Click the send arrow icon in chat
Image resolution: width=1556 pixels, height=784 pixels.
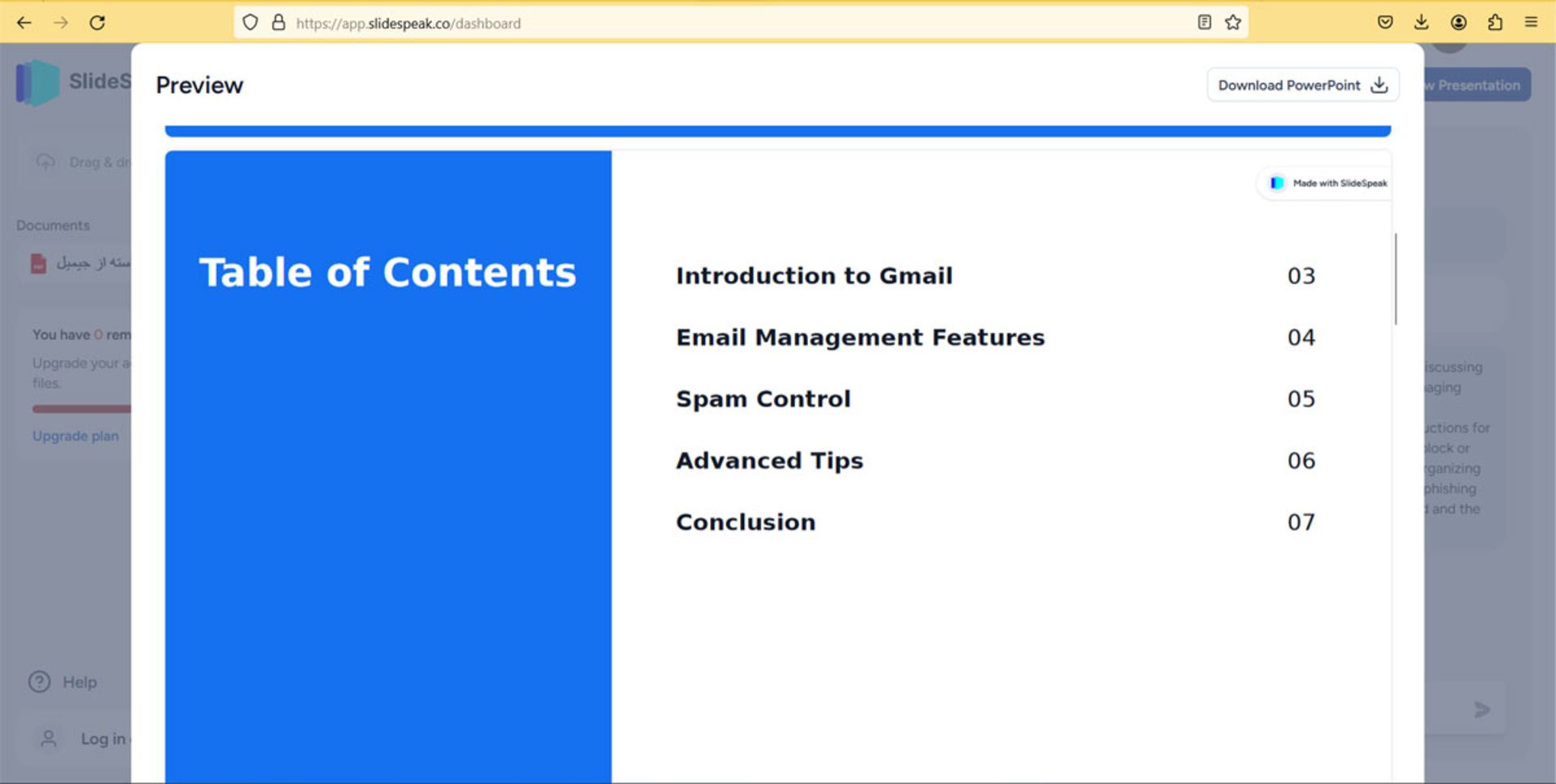point(1482,710)
